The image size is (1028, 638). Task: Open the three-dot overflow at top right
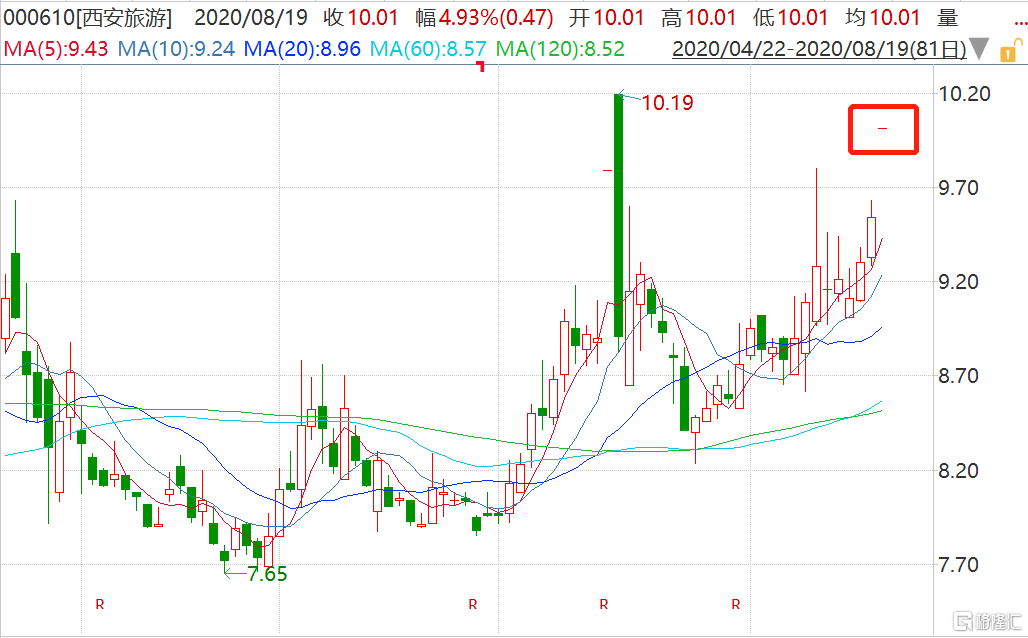(1020, 23)
